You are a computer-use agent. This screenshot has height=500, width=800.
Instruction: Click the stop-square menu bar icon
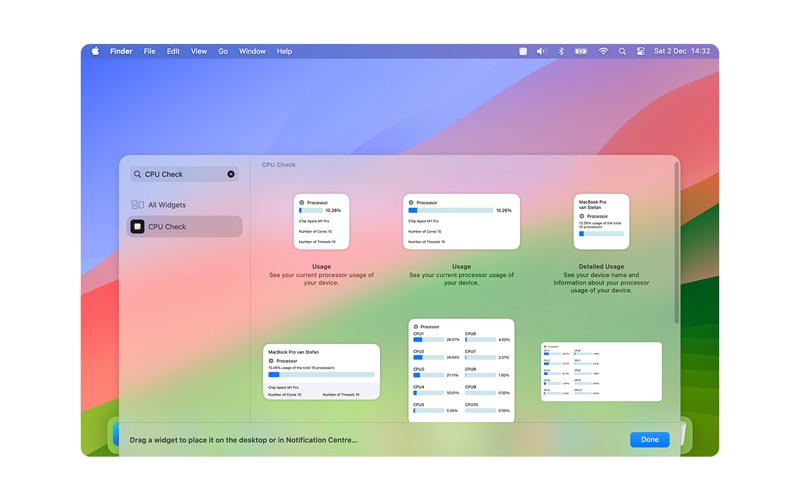coord(523,51)
